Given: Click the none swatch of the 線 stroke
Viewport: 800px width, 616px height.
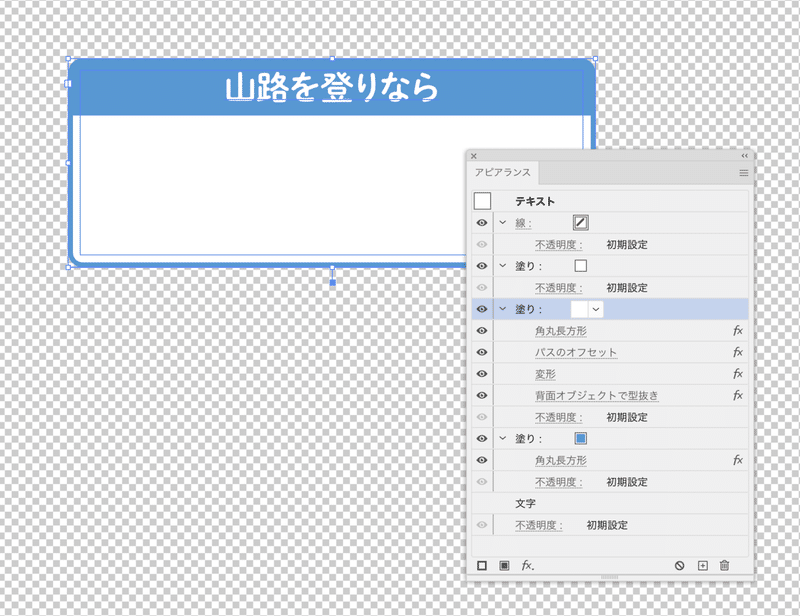Looking at the screenshot, I should pyautogui.click(x=581, y=223).
